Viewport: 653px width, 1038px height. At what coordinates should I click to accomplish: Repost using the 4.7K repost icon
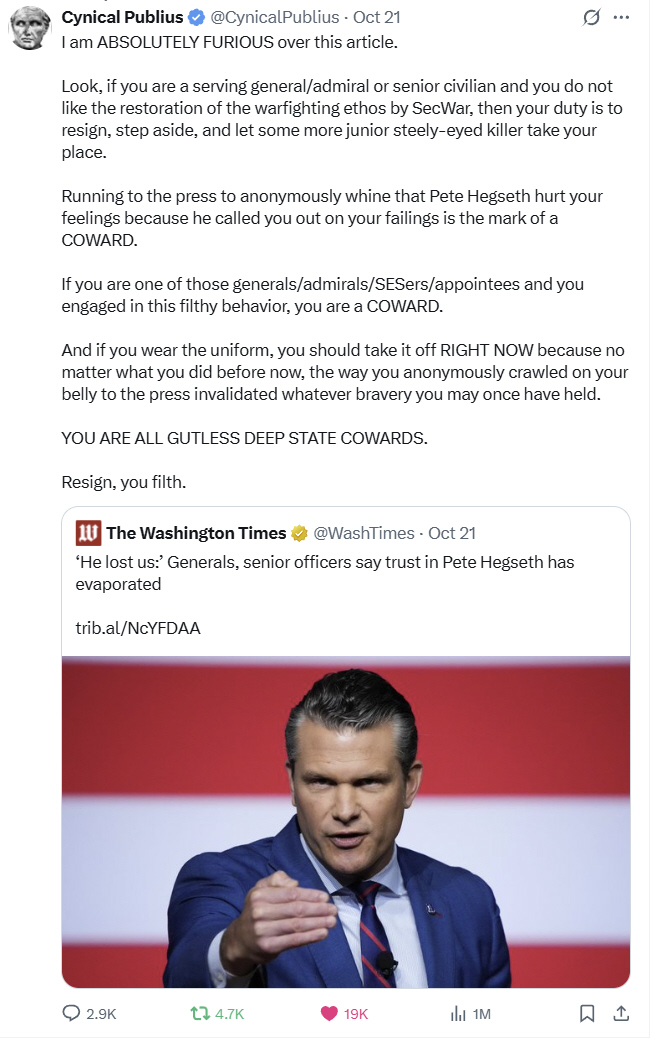(x=200, y=1013)
